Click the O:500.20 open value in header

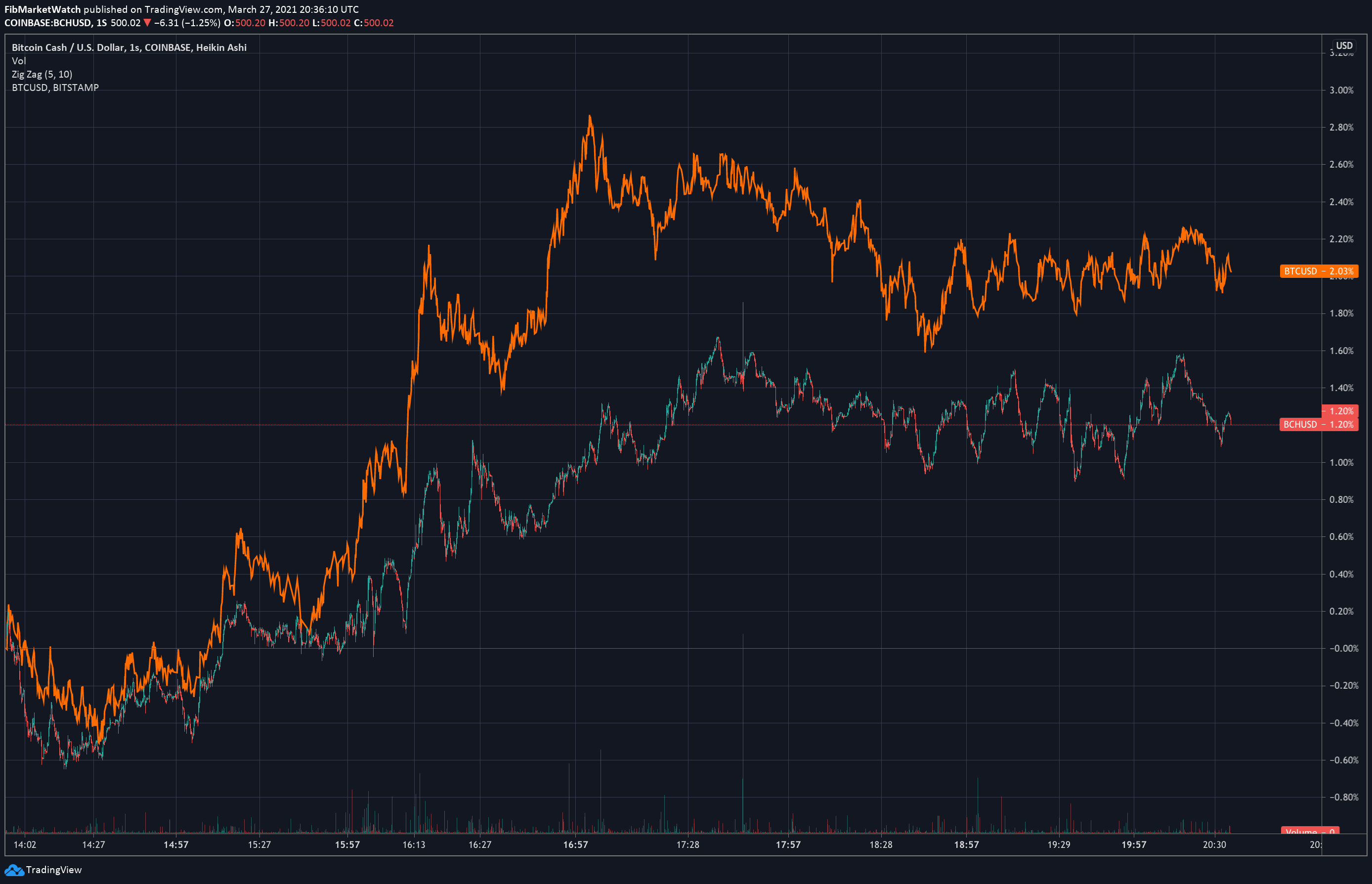click(245, 23)
